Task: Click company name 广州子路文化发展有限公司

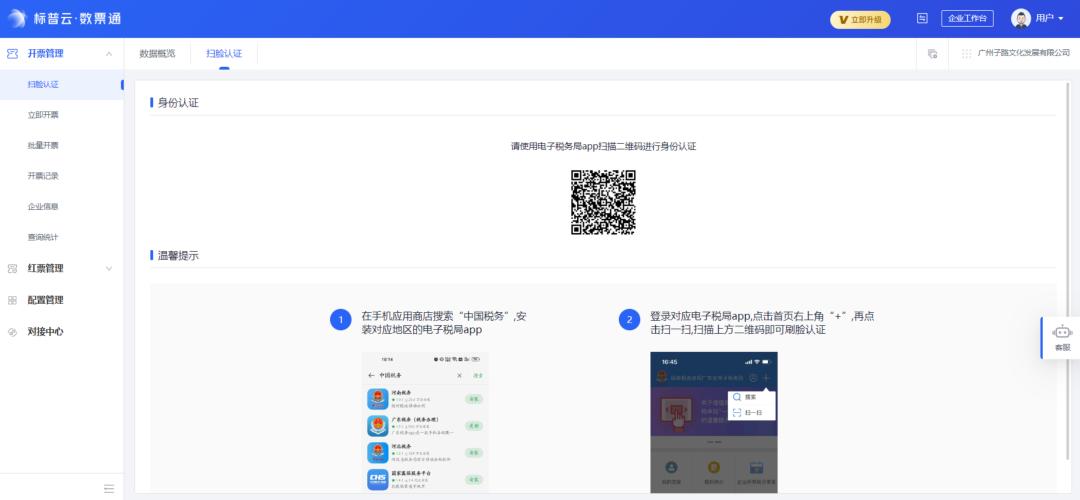Action: 1024,54
